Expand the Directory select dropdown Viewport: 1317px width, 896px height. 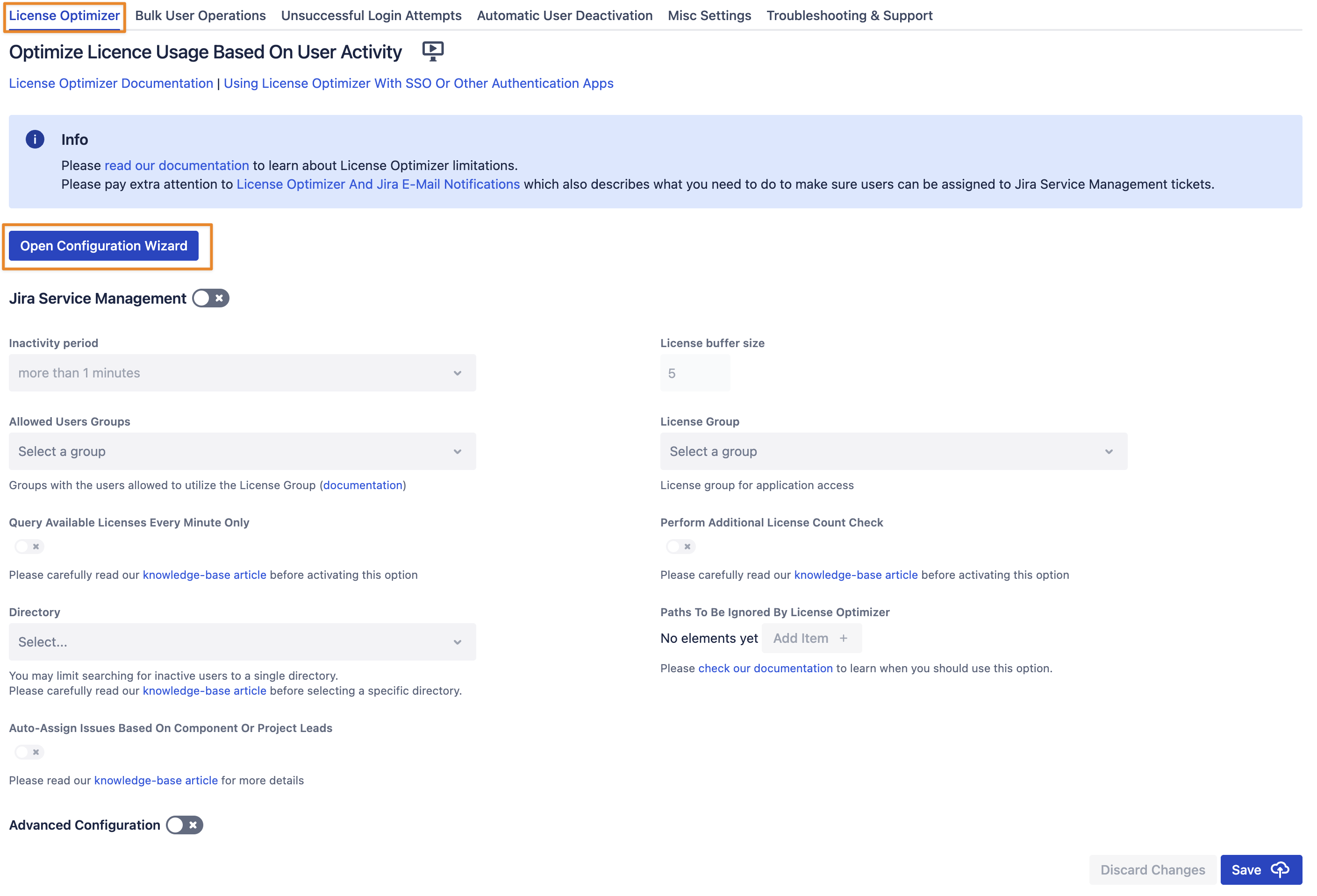point(242,642)
